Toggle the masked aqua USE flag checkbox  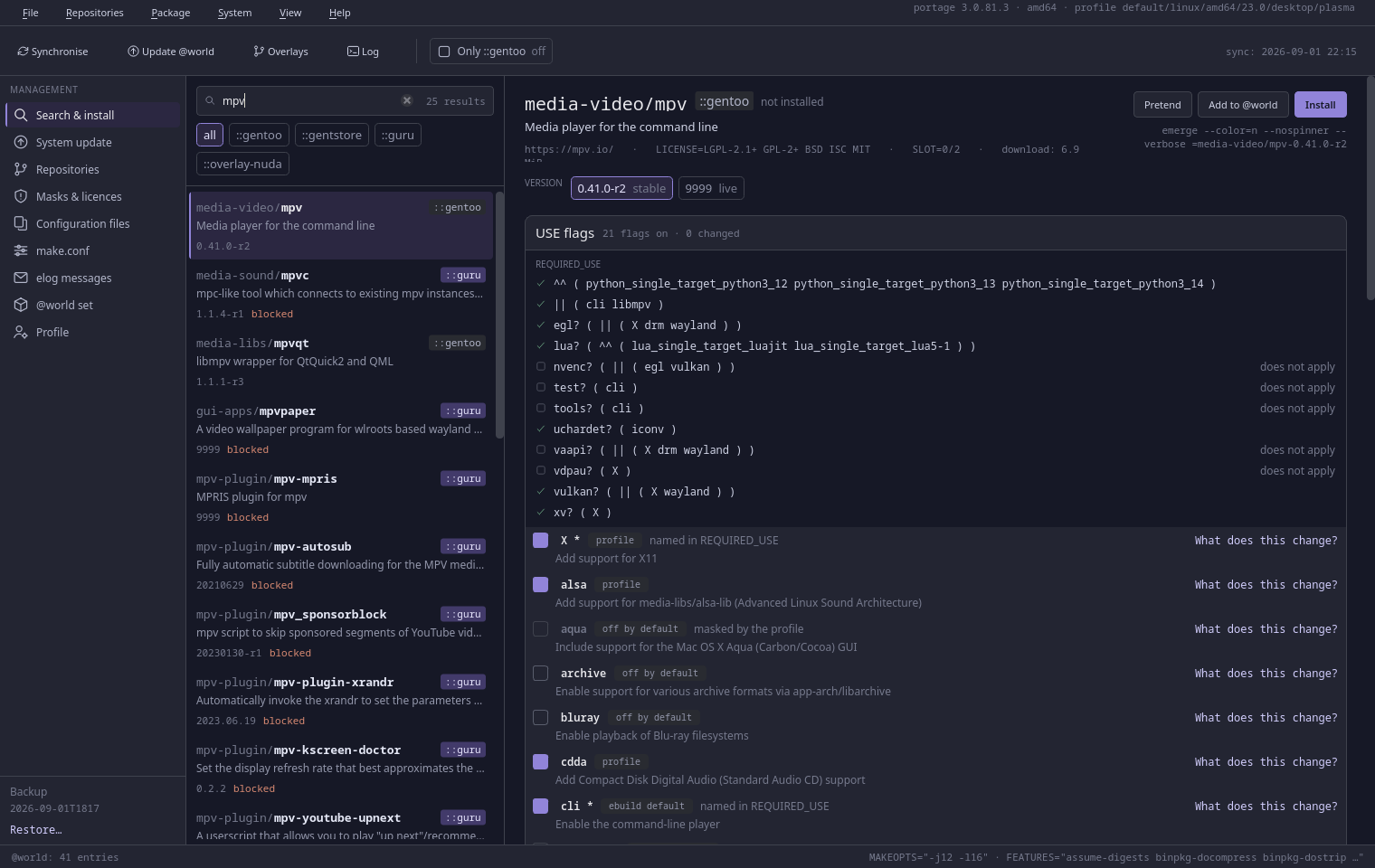click(541, 629)
